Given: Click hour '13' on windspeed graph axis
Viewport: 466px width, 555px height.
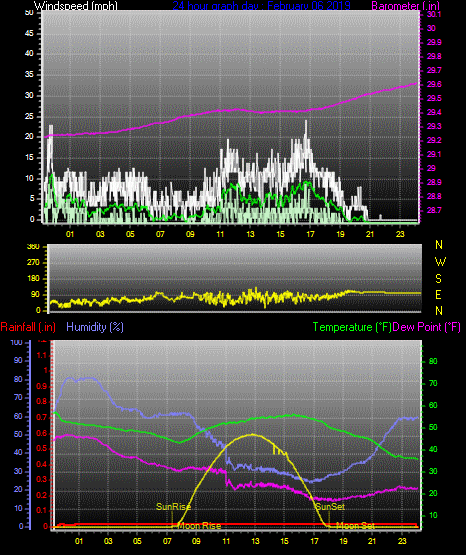Looking at the screenshot, I should tap(251, 234).
